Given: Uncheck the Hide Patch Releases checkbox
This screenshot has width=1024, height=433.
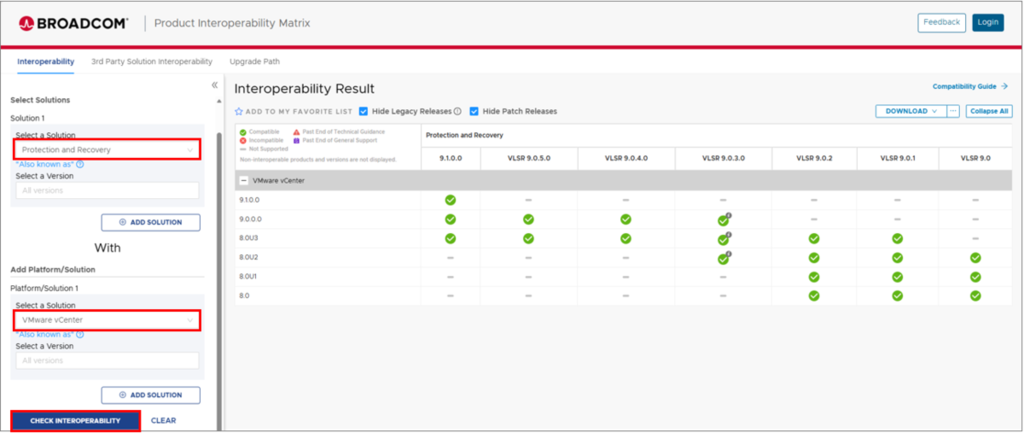Looking at the screenshot, I should coord(474,111).
